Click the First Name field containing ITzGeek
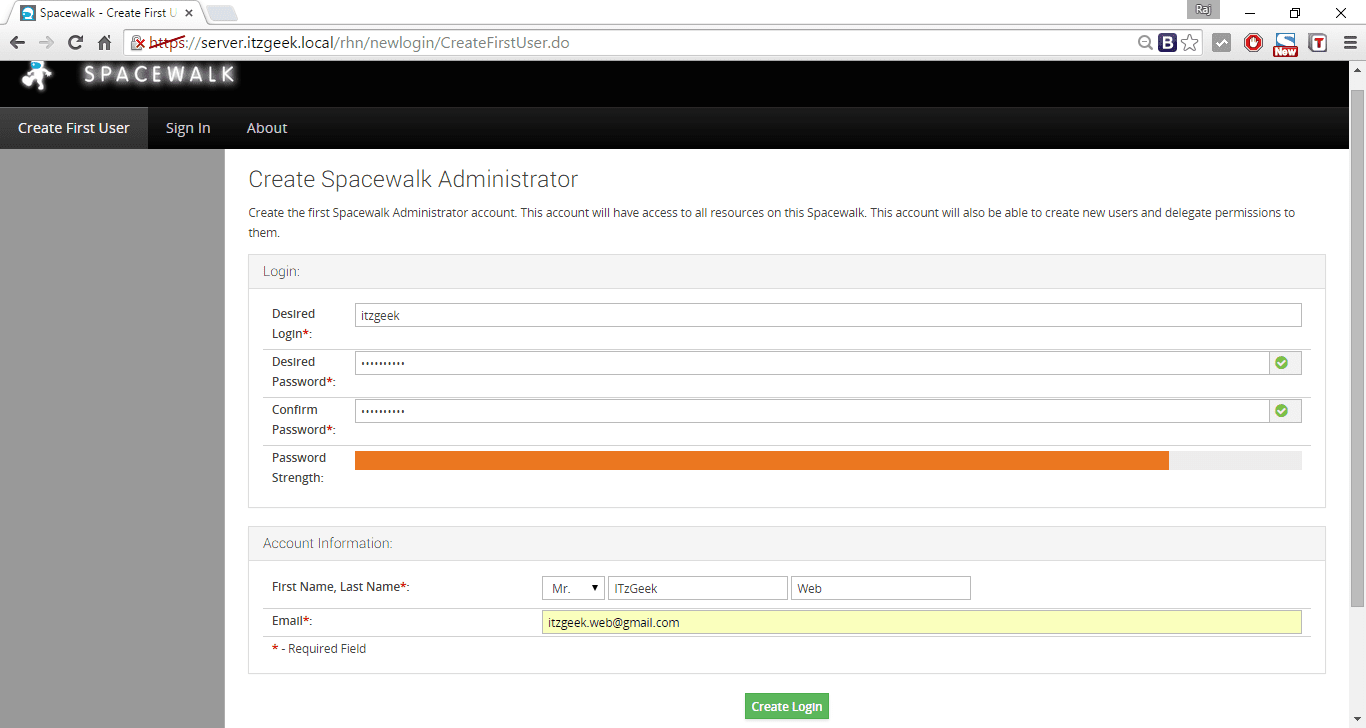The image size is (1366, 728). 698,588
